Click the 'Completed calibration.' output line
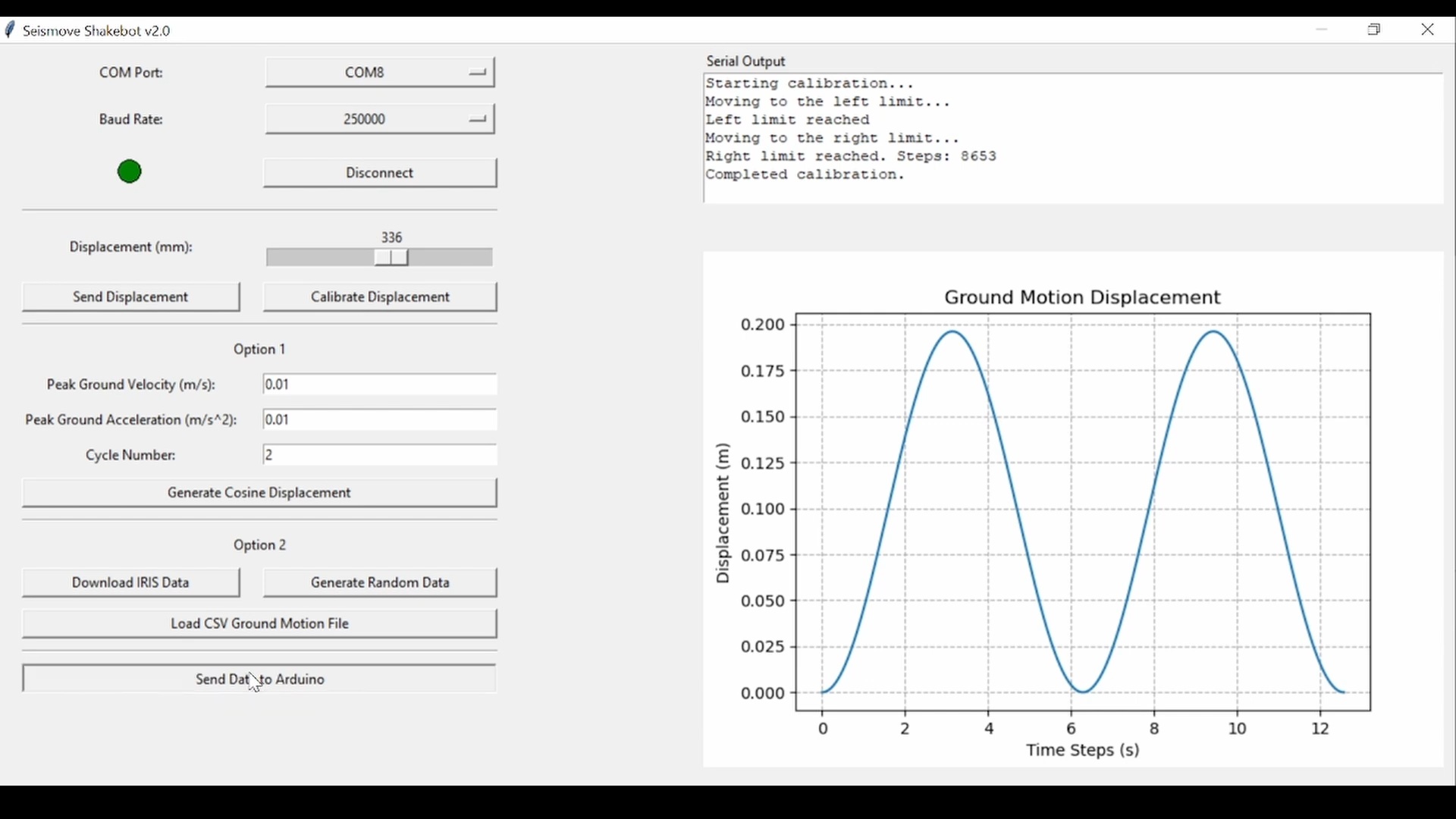 pos(806,175)
